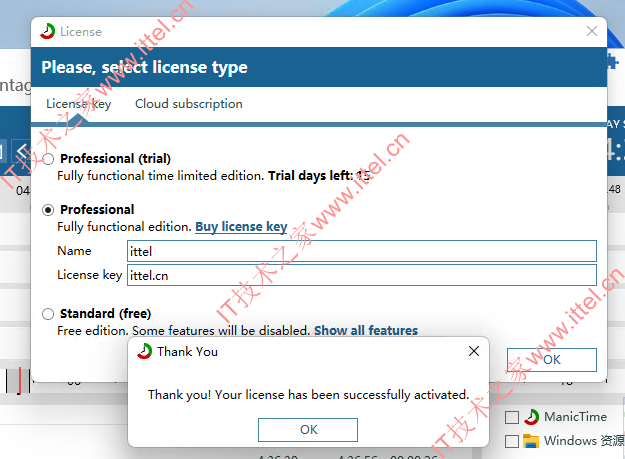The width and height of the screenshot is (625, 459).
Task: Click the back arrow in main window
Action: pos(22,151)
